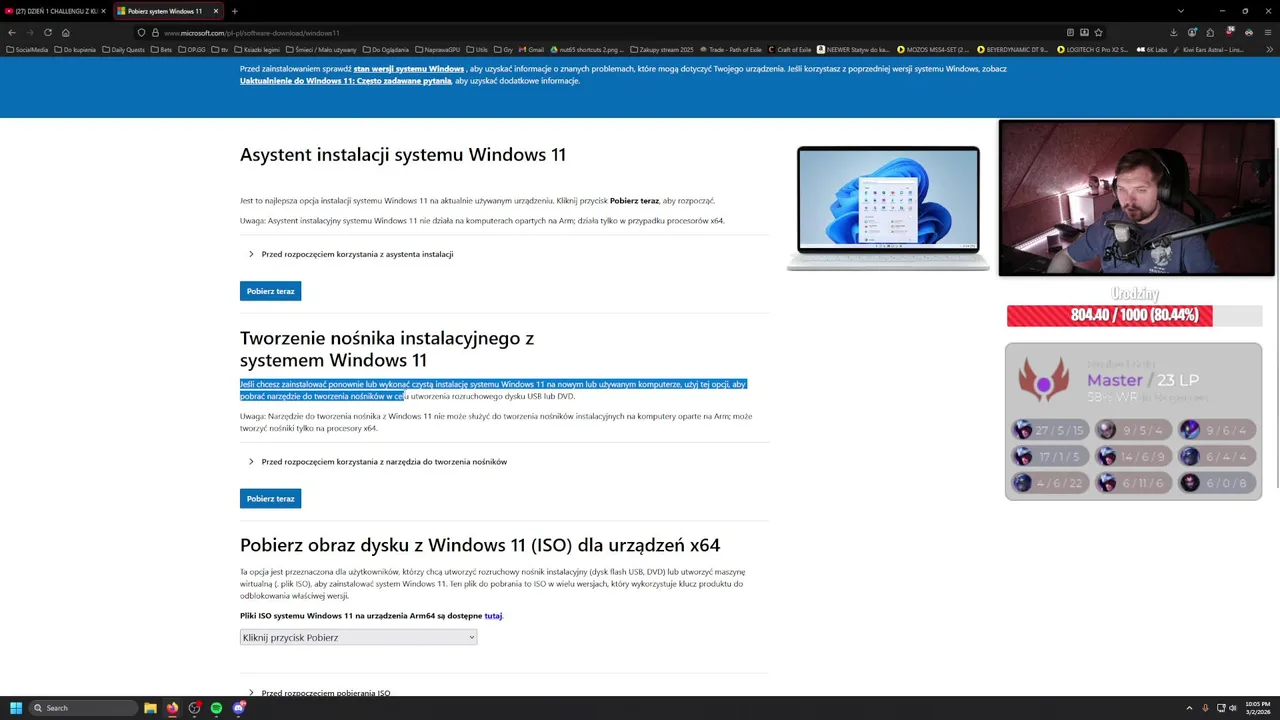Open Craft of Exile bookmark
The height and width of the screenshot is (720, 1280).
[x=790, y=49]
